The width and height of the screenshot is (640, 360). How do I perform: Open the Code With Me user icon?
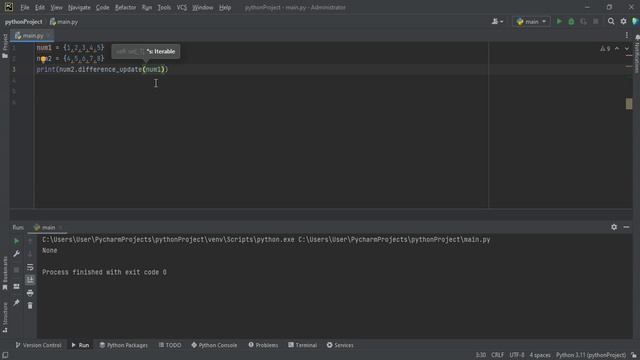[497, 22]
